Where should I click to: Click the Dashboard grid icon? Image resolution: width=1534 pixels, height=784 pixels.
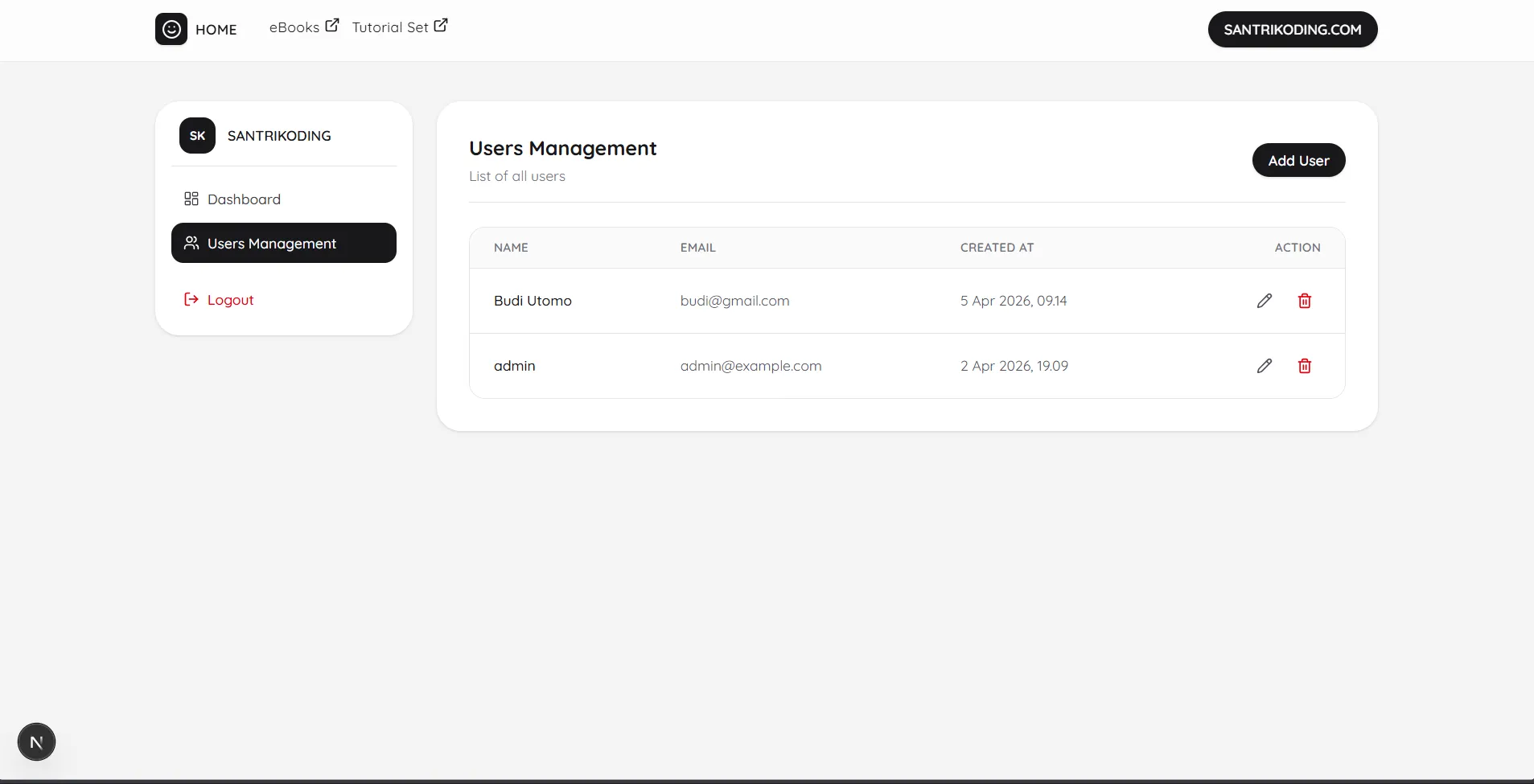pyautogui.click(x=191, y=199)
